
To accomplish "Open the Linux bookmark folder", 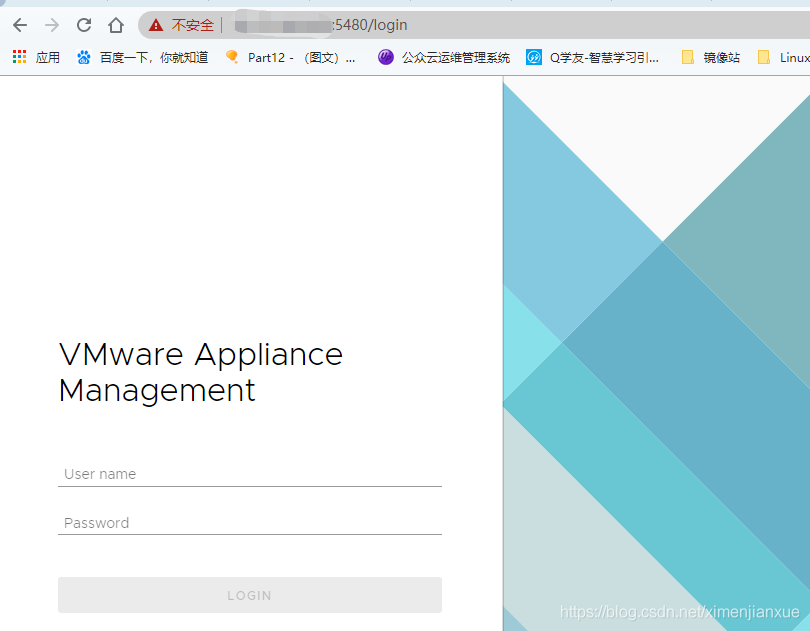I will pyautogui.click(x=784, y=57).
